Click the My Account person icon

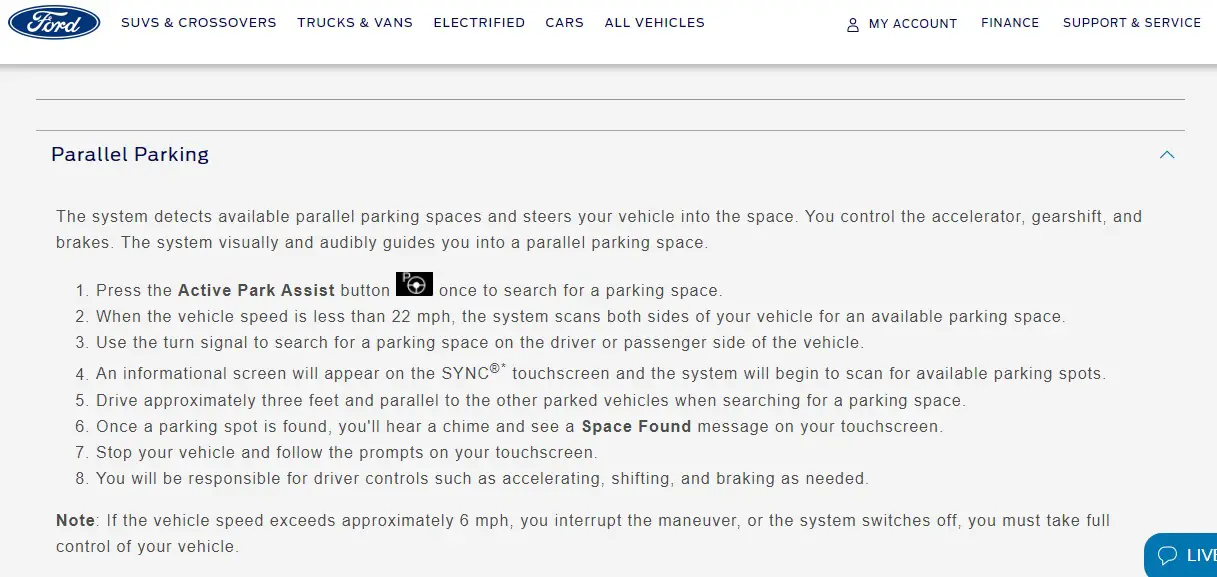pos(853,24)
